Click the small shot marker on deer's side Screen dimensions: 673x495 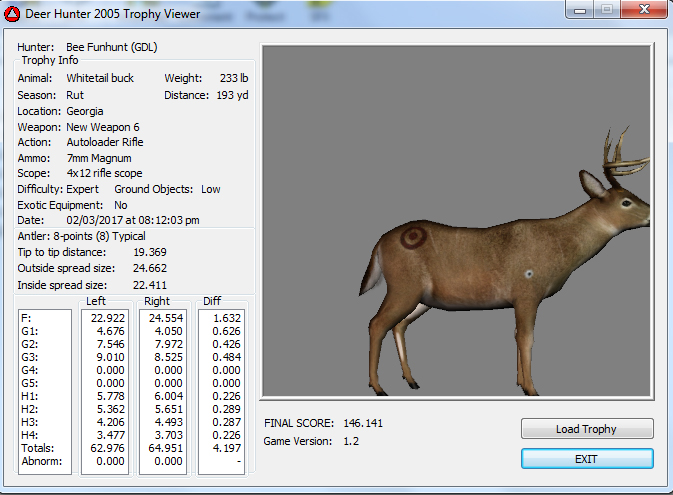point(528,274)
